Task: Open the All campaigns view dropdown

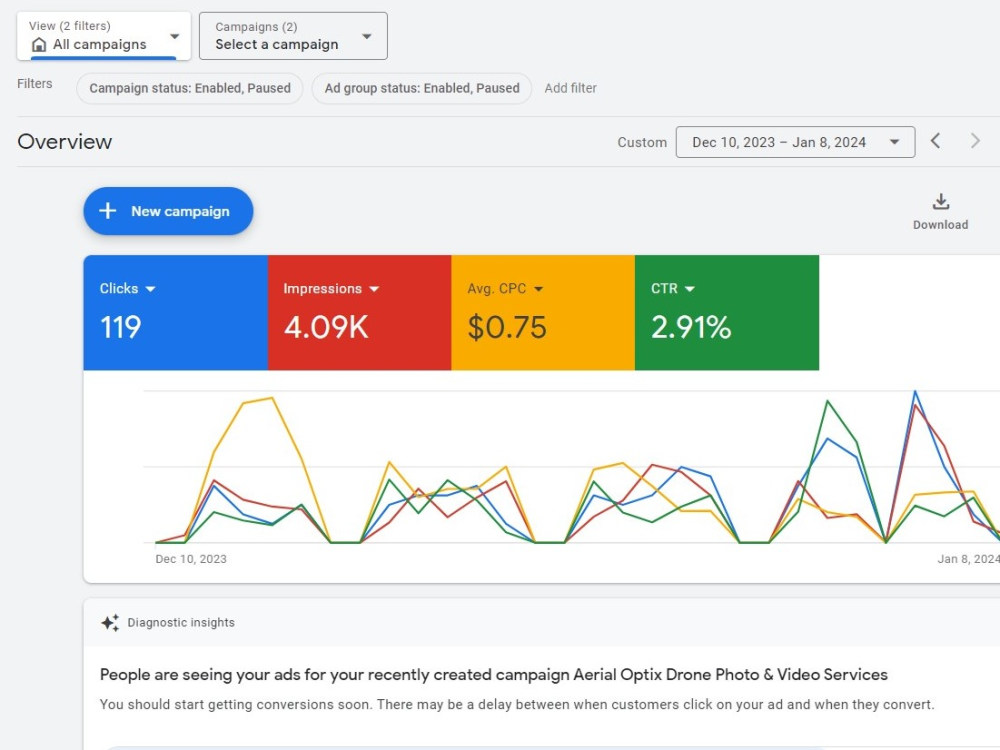Action: [x=103, y=36]
